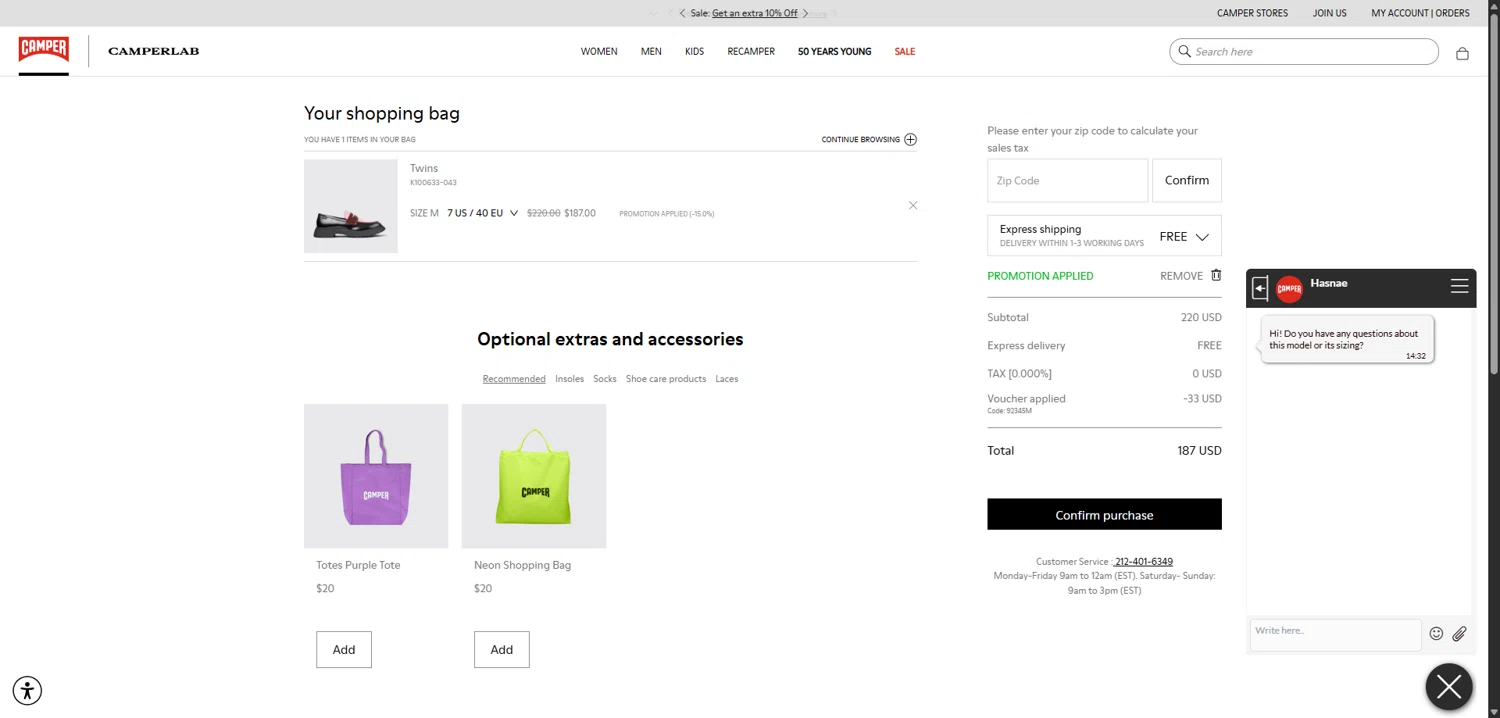Open Totes Purple Tote thumbnail
Viewport: 1500px width, 718px height.
coord(376,476)
